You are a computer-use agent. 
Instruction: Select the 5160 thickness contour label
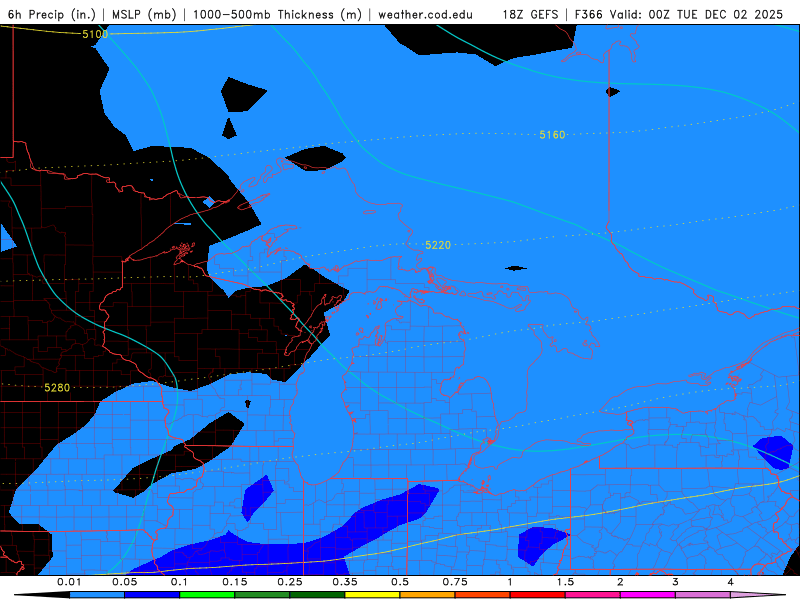pyautogui.click(x=552, y=135)
